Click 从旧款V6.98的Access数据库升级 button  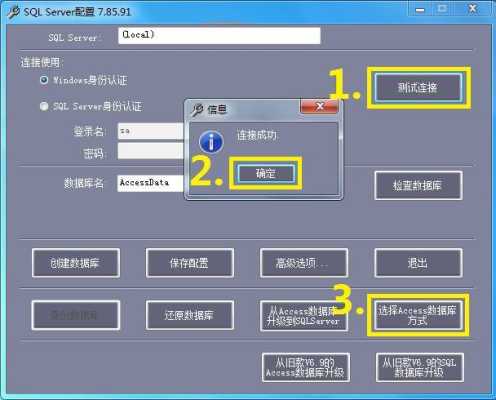(x=306, y=367)
